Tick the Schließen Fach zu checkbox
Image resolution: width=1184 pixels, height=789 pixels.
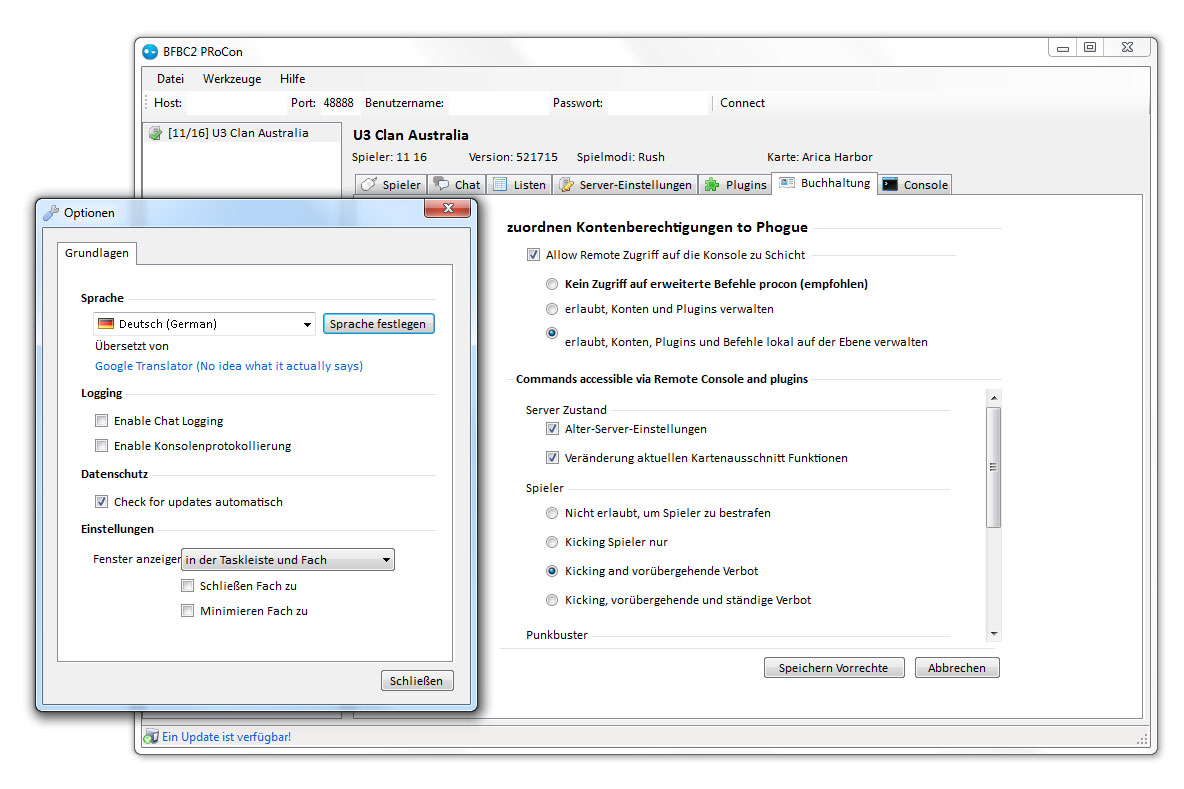[187, 585]
